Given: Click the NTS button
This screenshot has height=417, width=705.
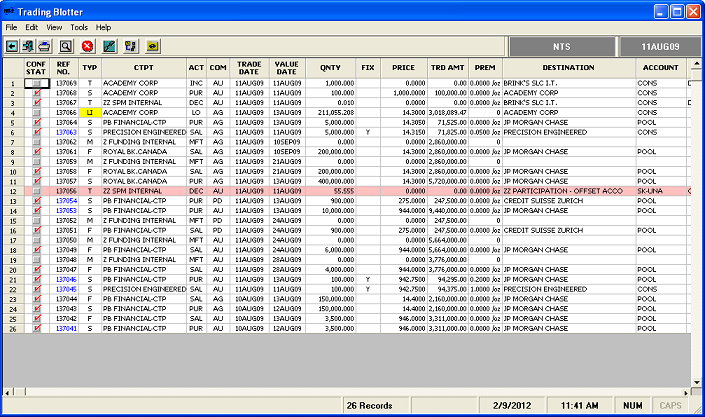Looking at the screenshot, I should pyautogui.click(x=562, y=46).
